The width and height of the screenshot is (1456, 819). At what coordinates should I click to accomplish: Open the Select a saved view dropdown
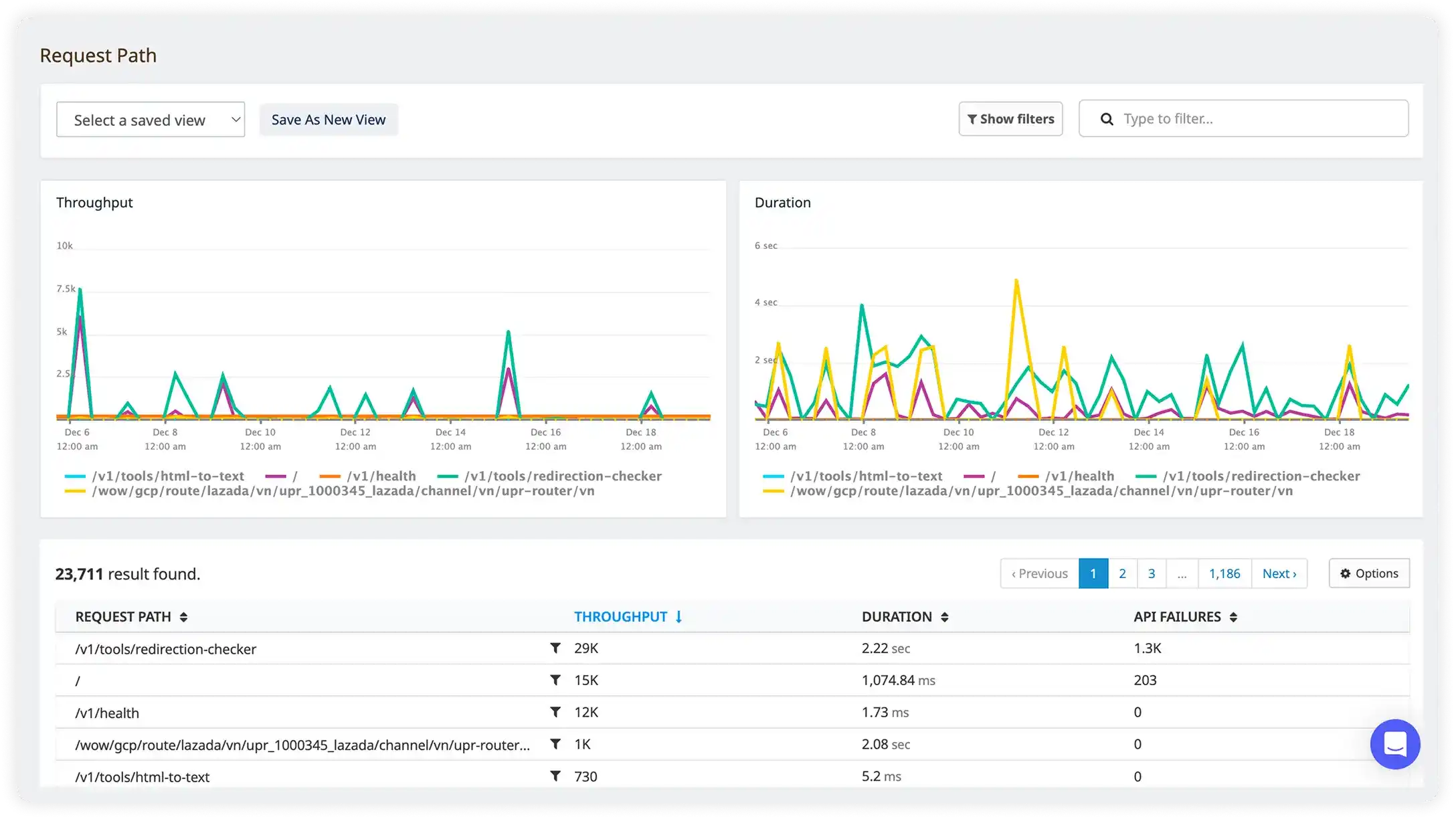tap(151, 120)
